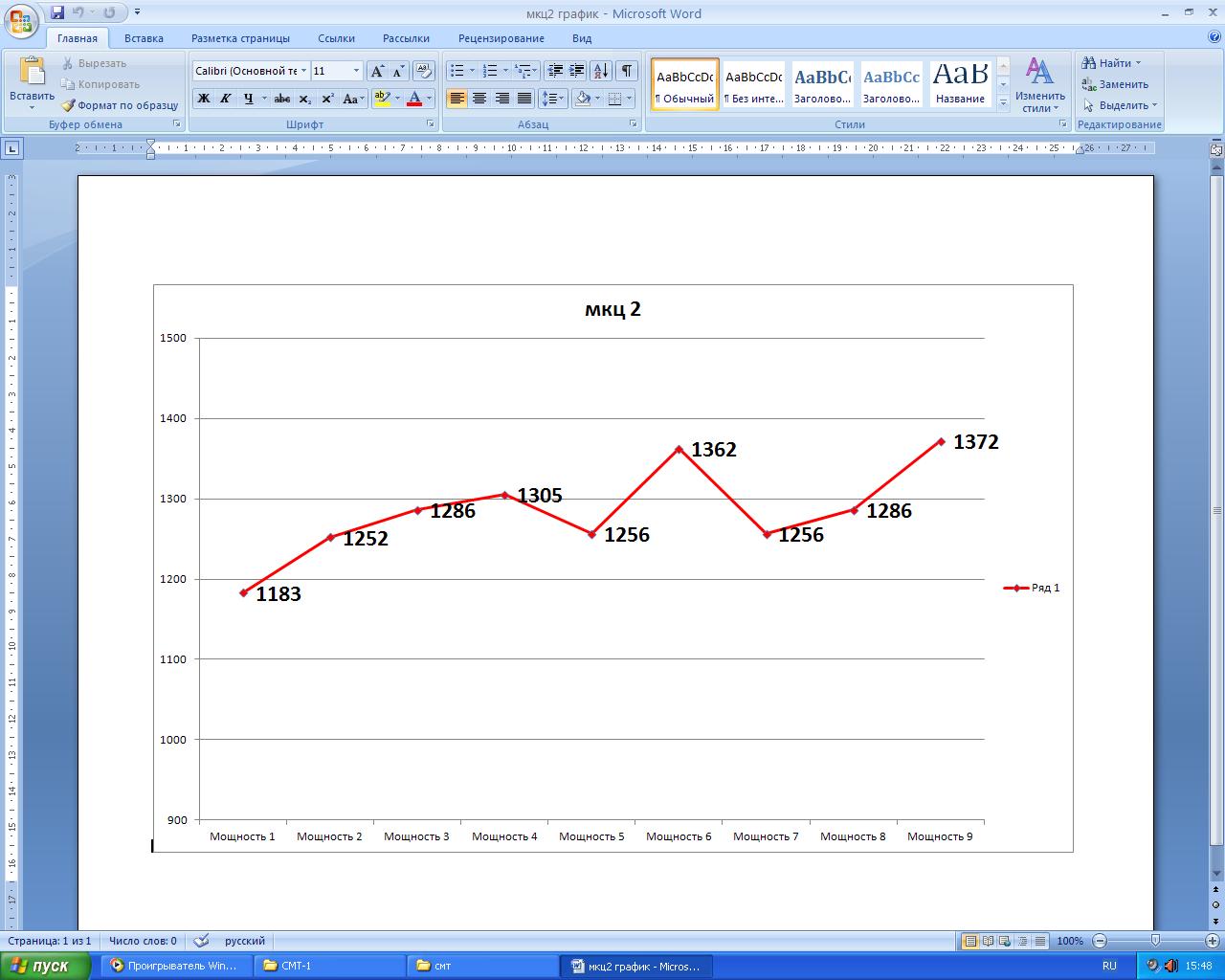1225x980 pixels.
Task: Open the font size dropdown showing 11
Action: pos(356,71)
